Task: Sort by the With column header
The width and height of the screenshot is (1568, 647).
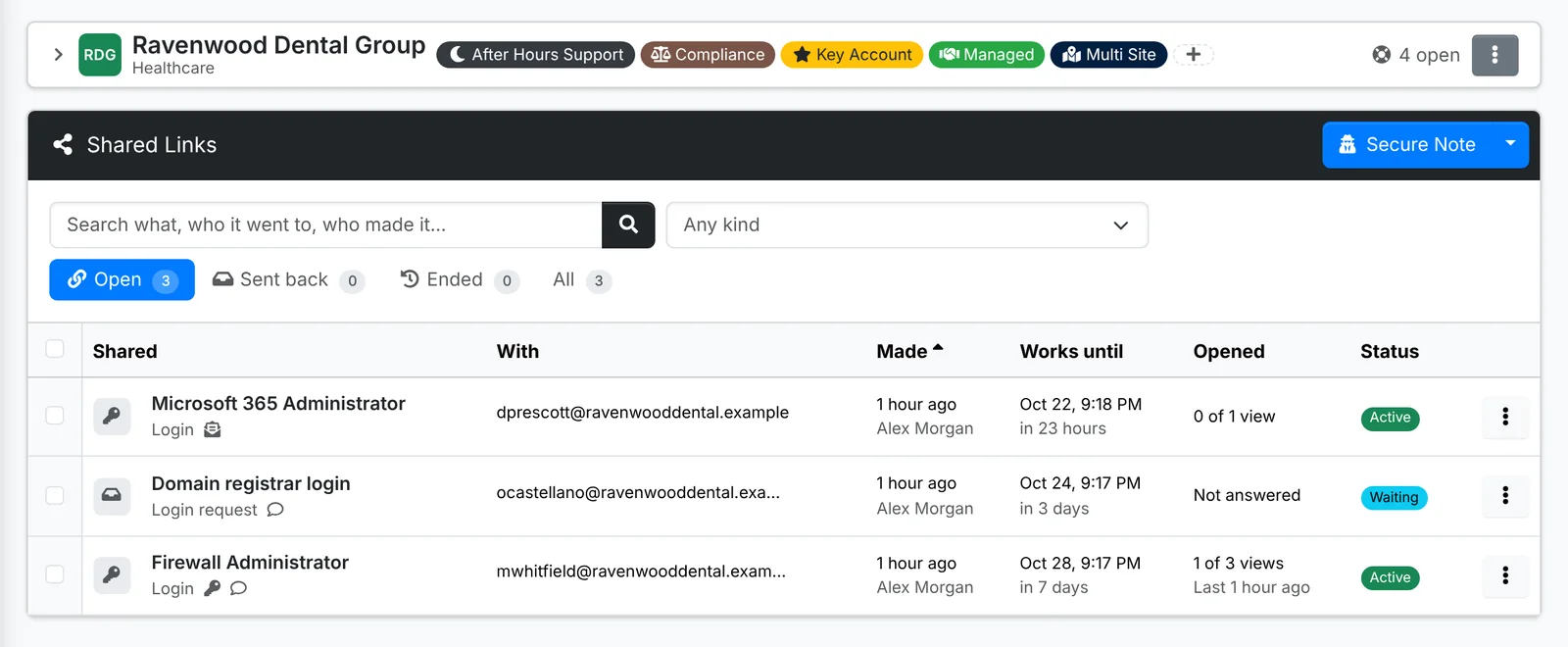Action: [517, 351]
